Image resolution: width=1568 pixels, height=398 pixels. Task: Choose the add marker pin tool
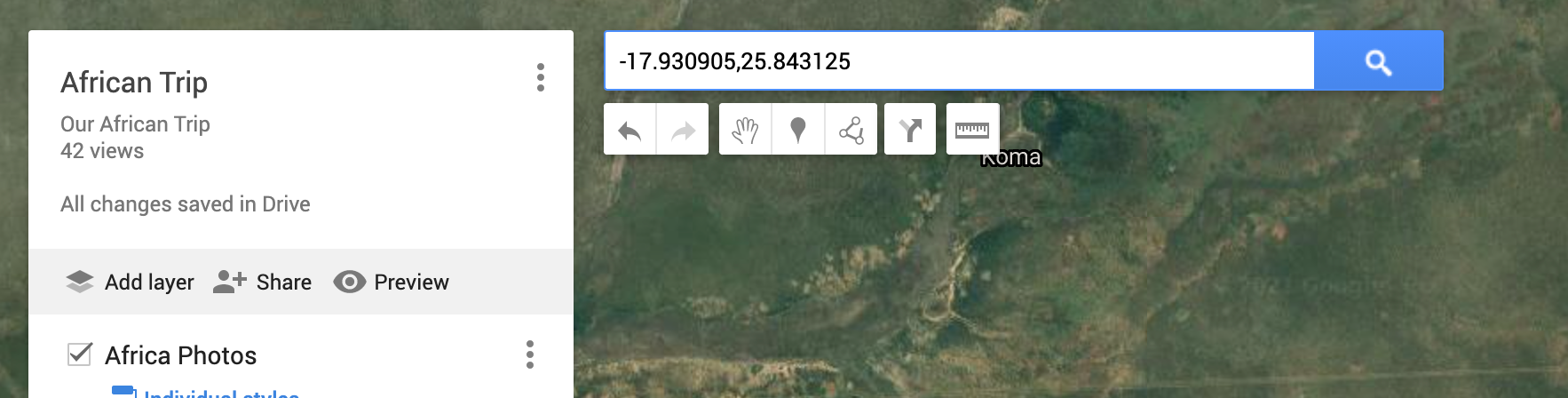[798, 130]
